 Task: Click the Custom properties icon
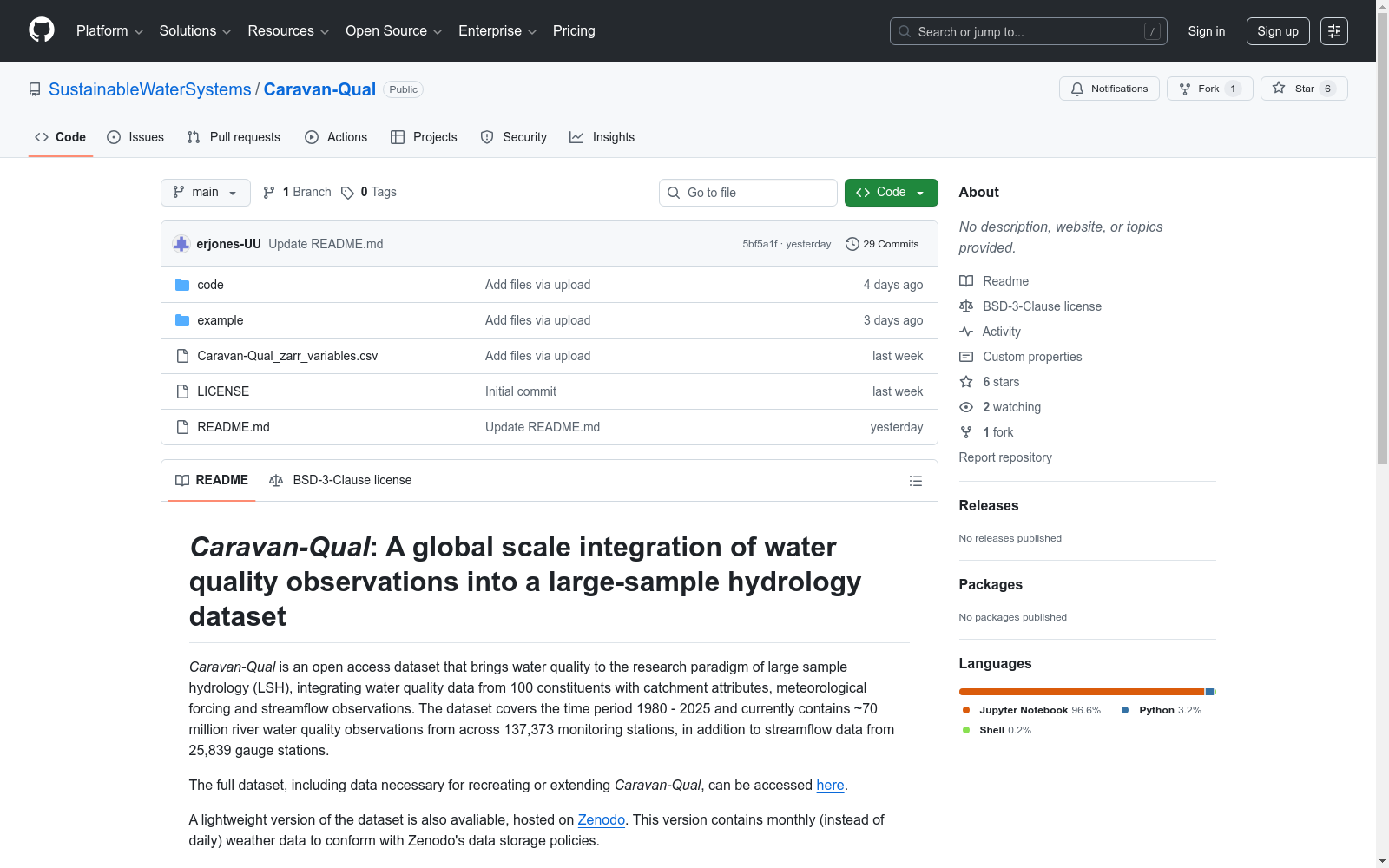point(966,357)
